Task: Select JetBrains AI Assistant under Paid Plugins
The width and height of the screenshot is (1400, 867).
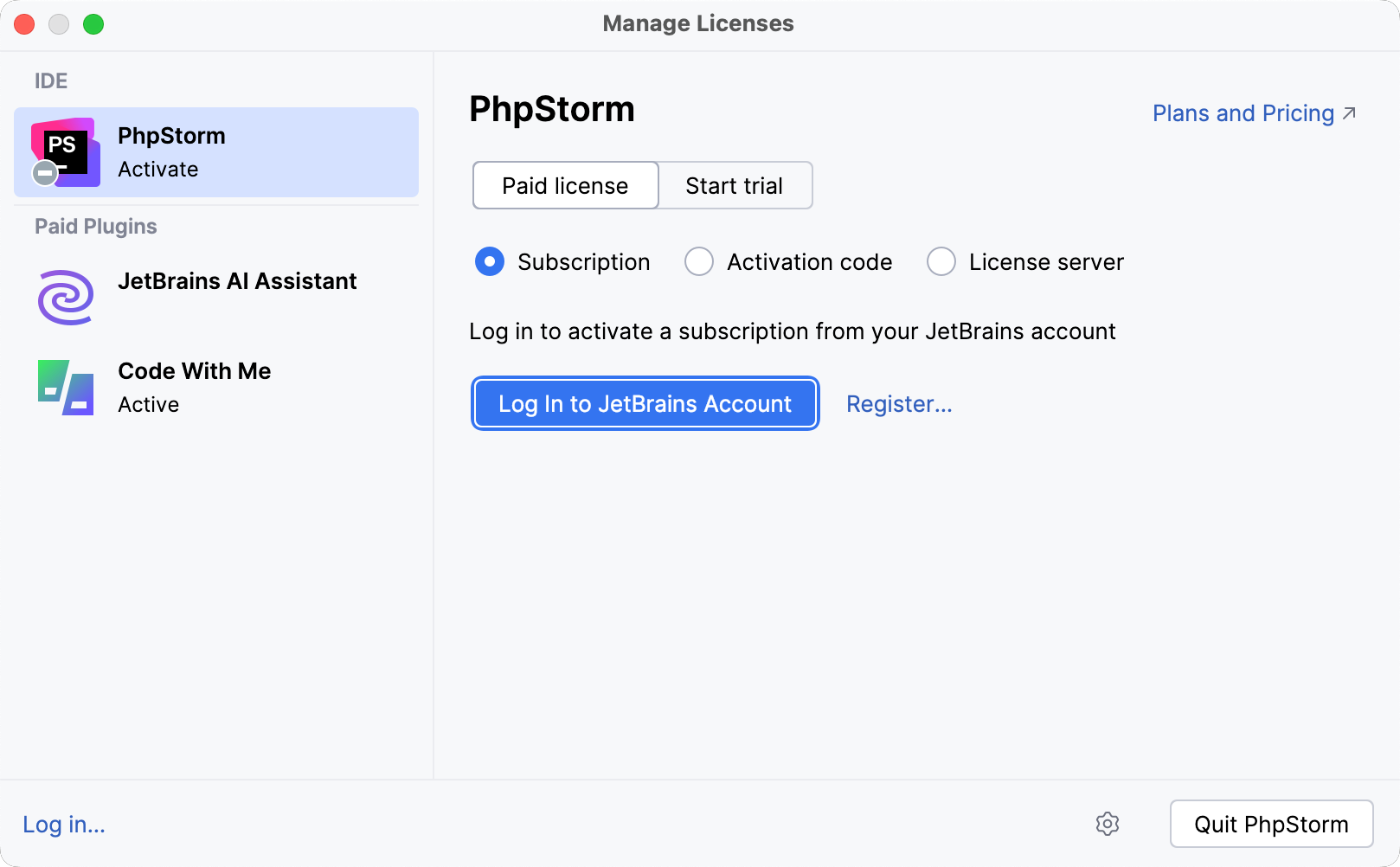Action: pos(237,281)
